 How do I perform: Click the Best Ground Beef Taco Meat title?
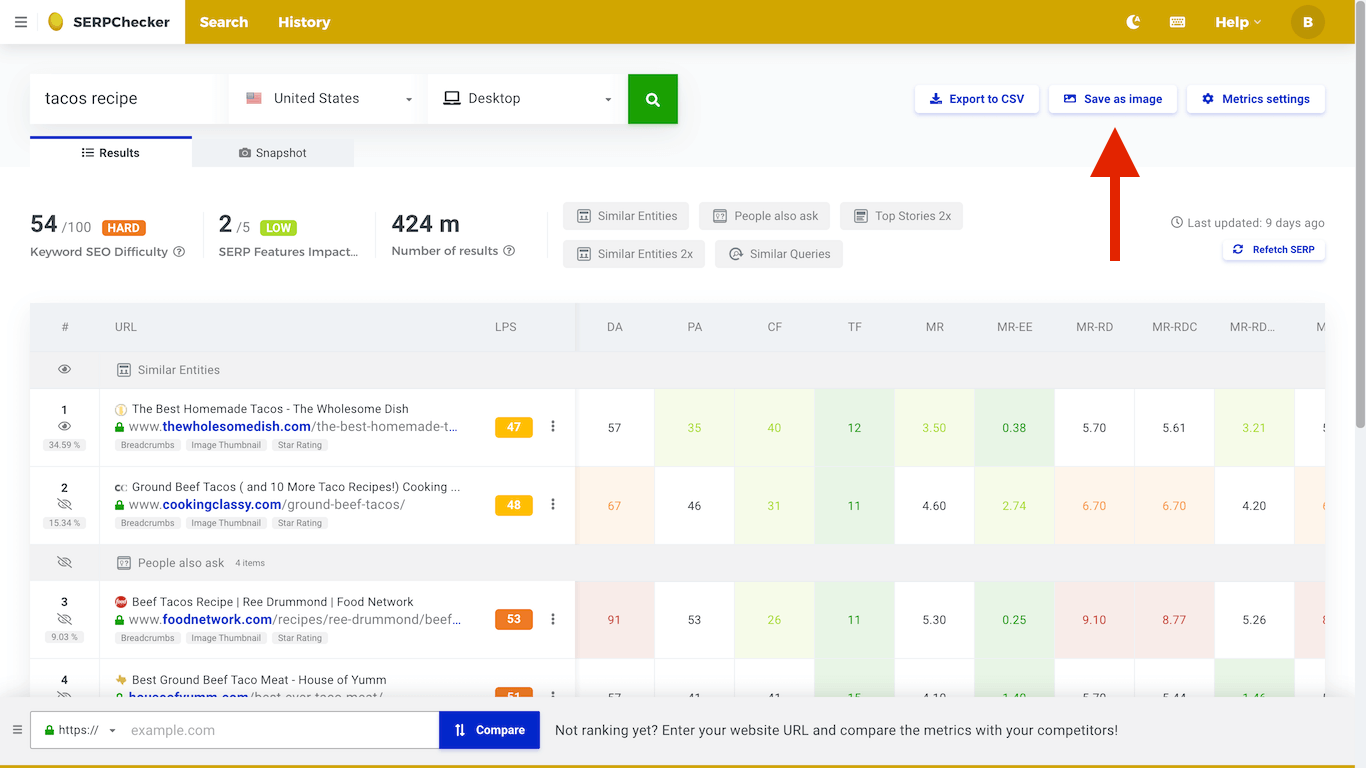[259, 680]
